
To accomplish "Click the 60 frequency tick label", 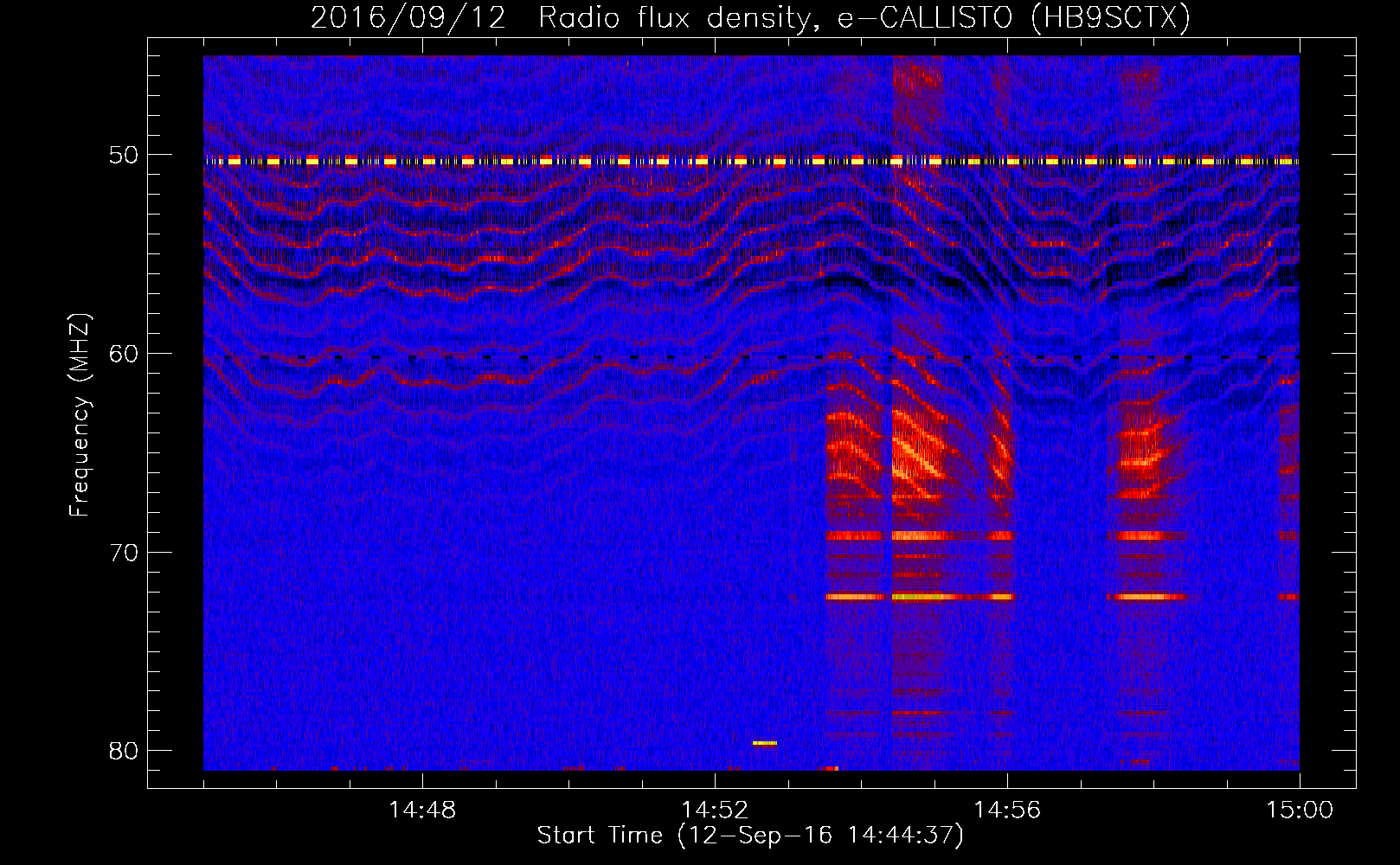I will tap(123, 354).
